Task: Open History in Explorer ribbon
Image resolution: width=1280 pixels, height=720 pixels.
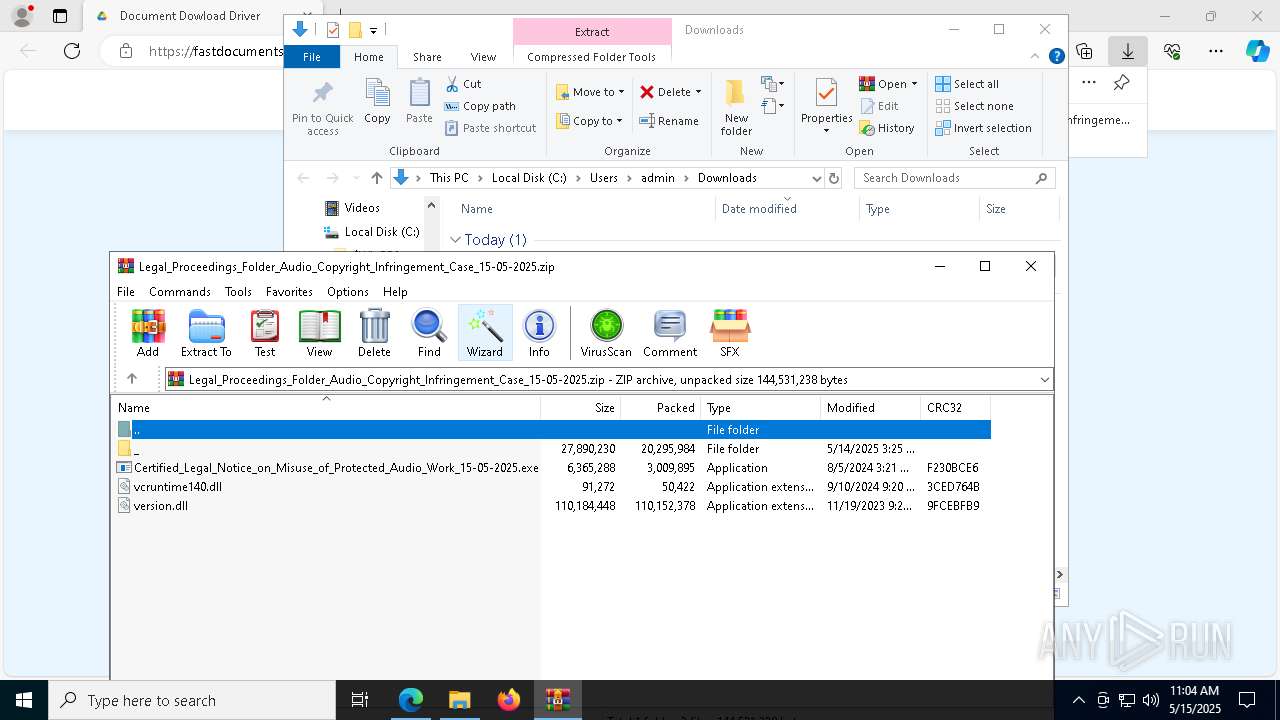Action: [887, 128]
